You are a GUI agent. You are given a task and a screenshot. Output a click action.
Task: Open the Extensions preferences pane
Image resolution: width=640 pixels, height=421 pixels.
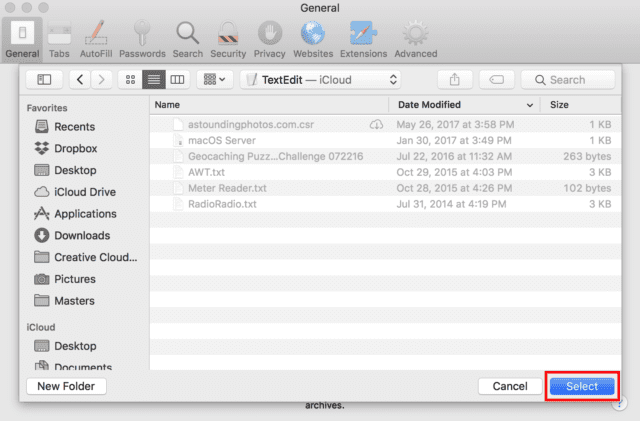click(363, 38)
